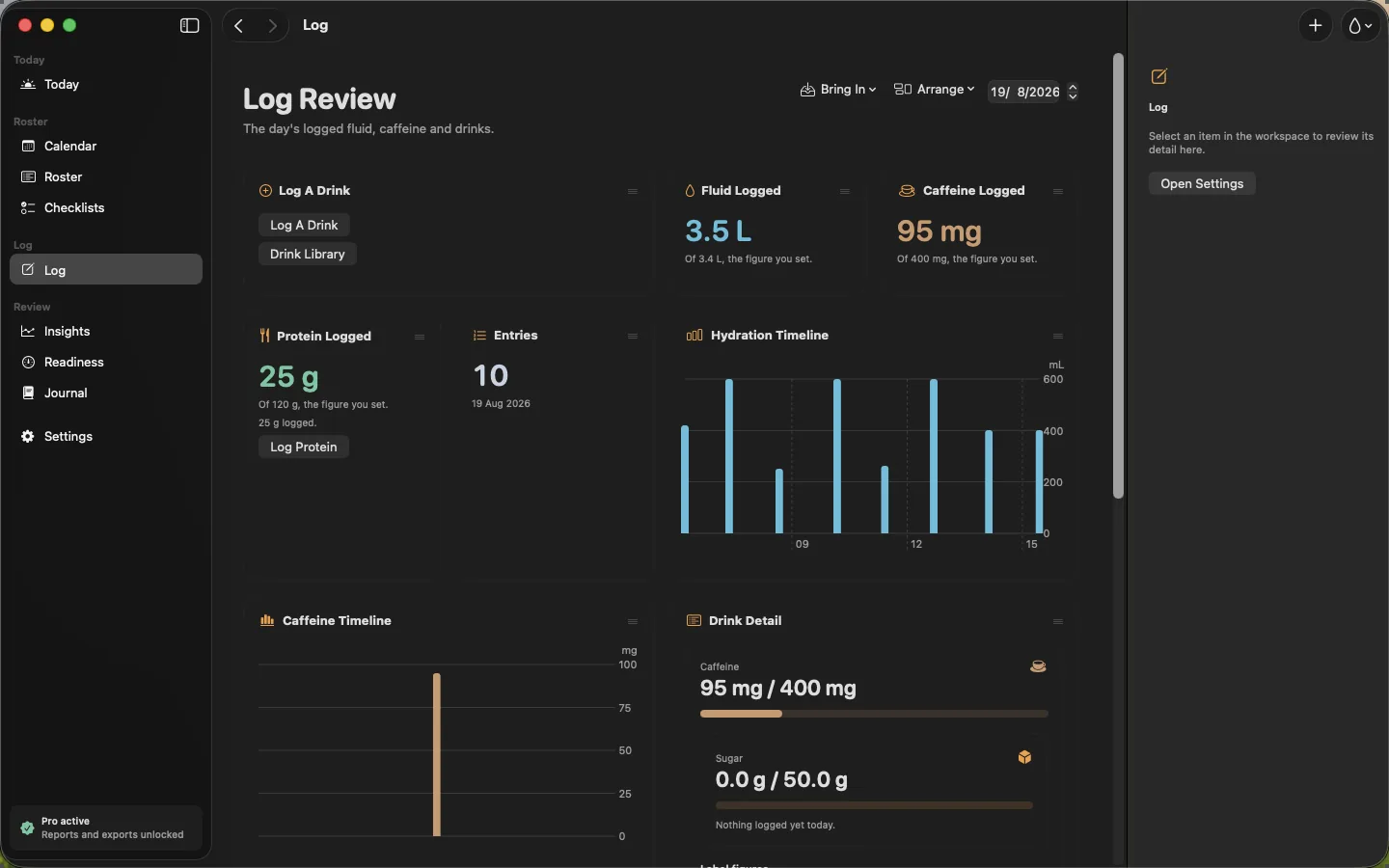Edit the 19/8/2026 date field
Image resolution: width=1389 pixels, height=868 pixels.
pos(1024,92)
